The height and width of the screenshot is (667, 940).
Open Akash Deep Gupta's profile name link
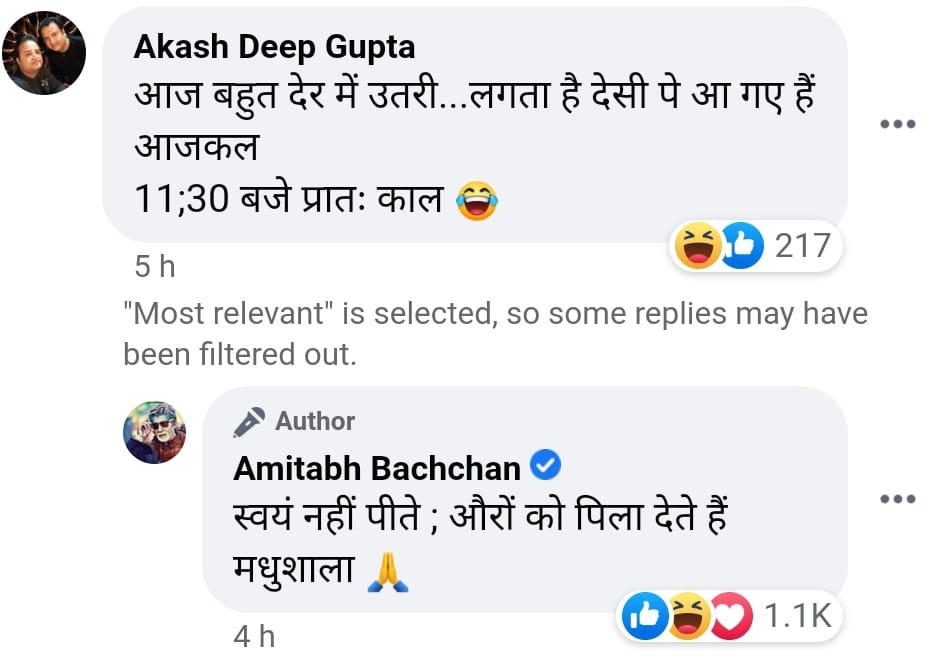[274, 47]
